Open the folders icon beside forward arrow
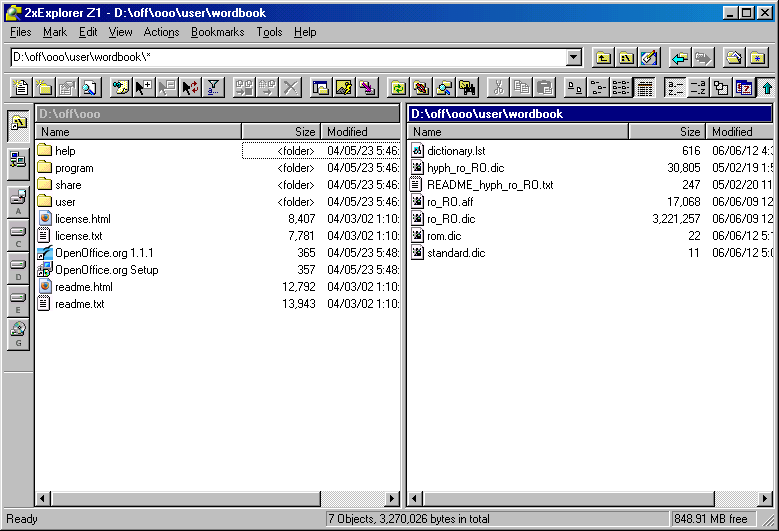This screenshot has width=779, height=531. pyautogui.click(x=734, y=58)
